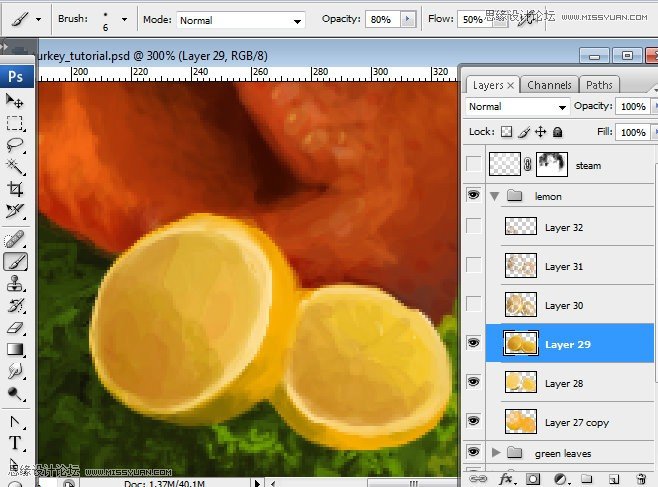Select the Move tool
Viewport: 658px width, 487px height.
pyautogui.click(x=15, y=101)
